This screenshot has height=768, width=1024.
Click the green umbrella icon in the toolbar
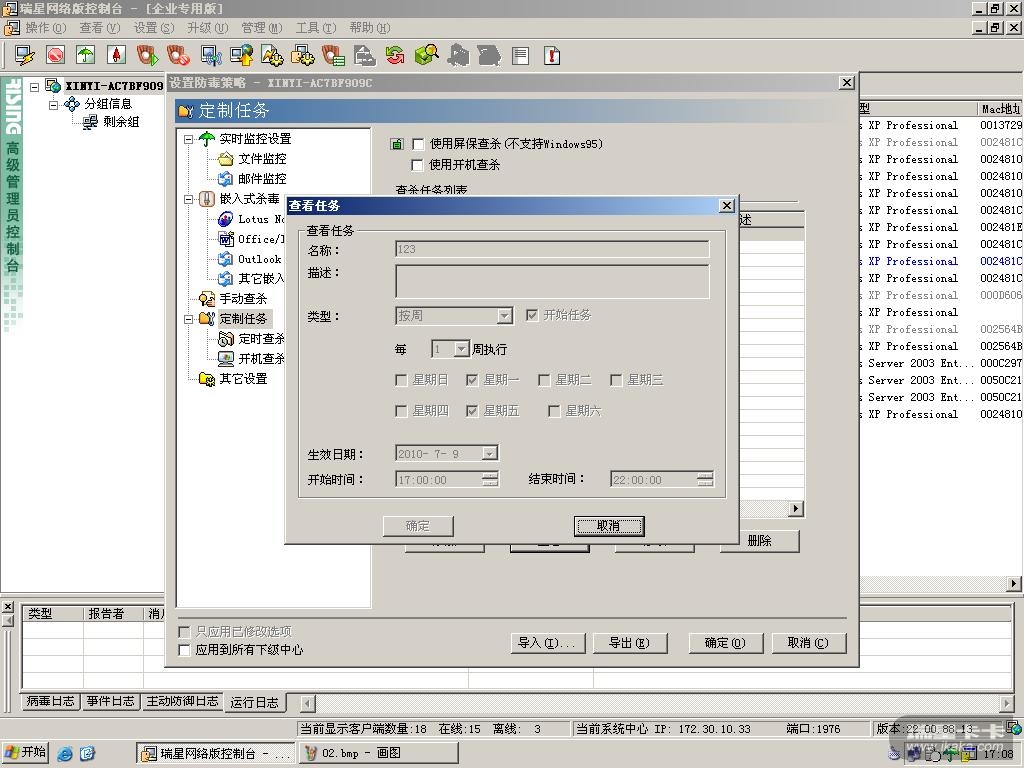point(86,55)
